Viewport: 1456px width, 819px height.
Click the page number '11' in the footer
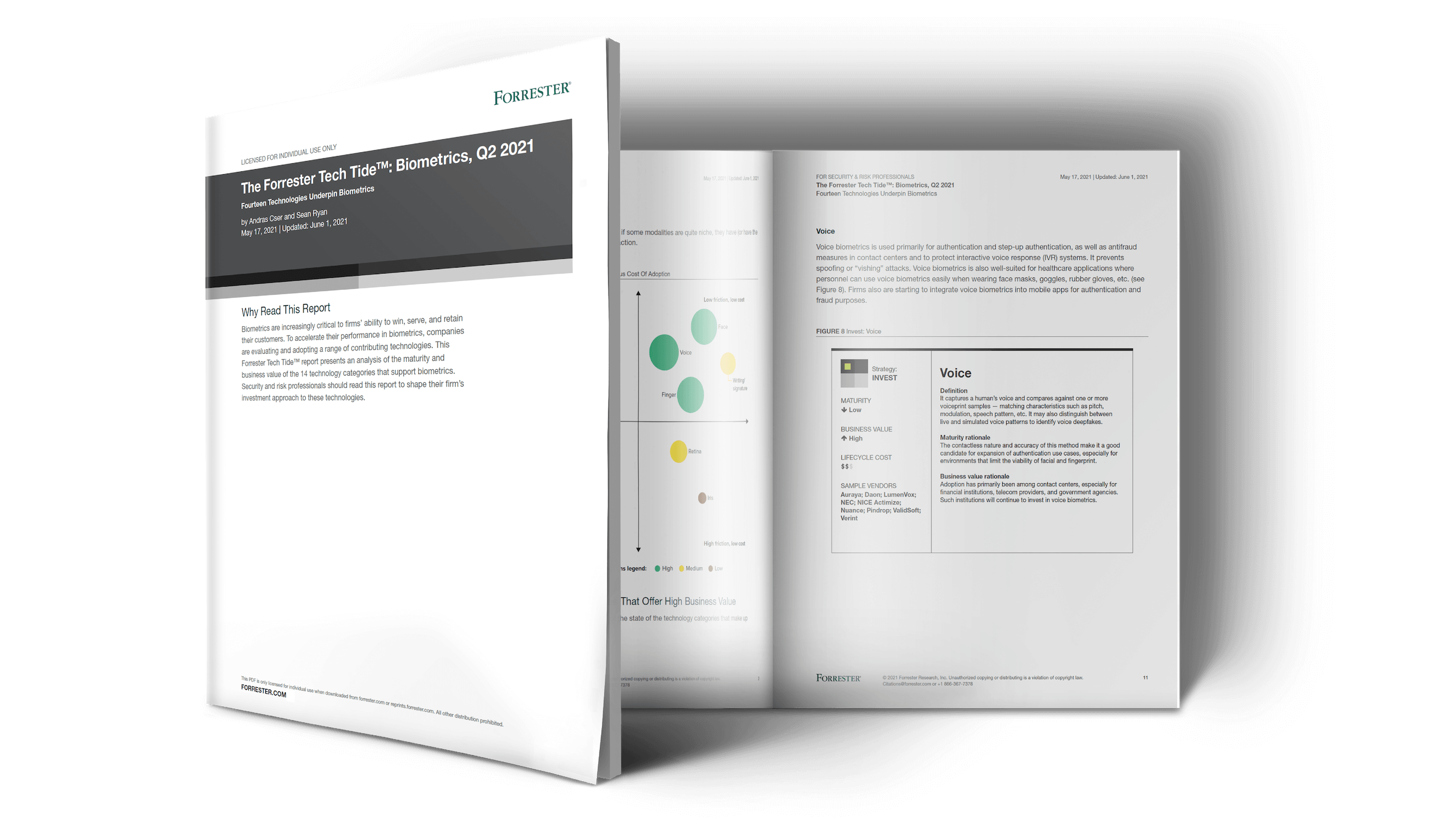(x=1145, y=678)
